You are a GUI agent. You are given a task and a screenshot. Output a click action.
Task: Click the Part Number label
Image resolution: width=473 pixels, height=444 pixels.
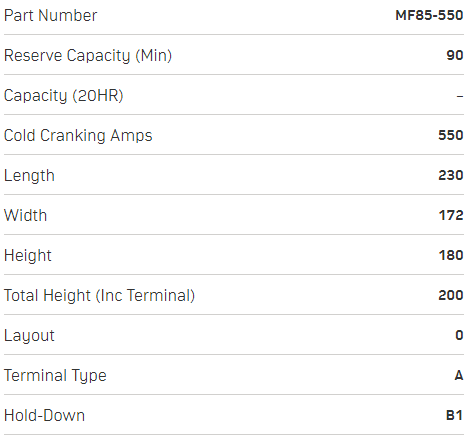(50, 16)
